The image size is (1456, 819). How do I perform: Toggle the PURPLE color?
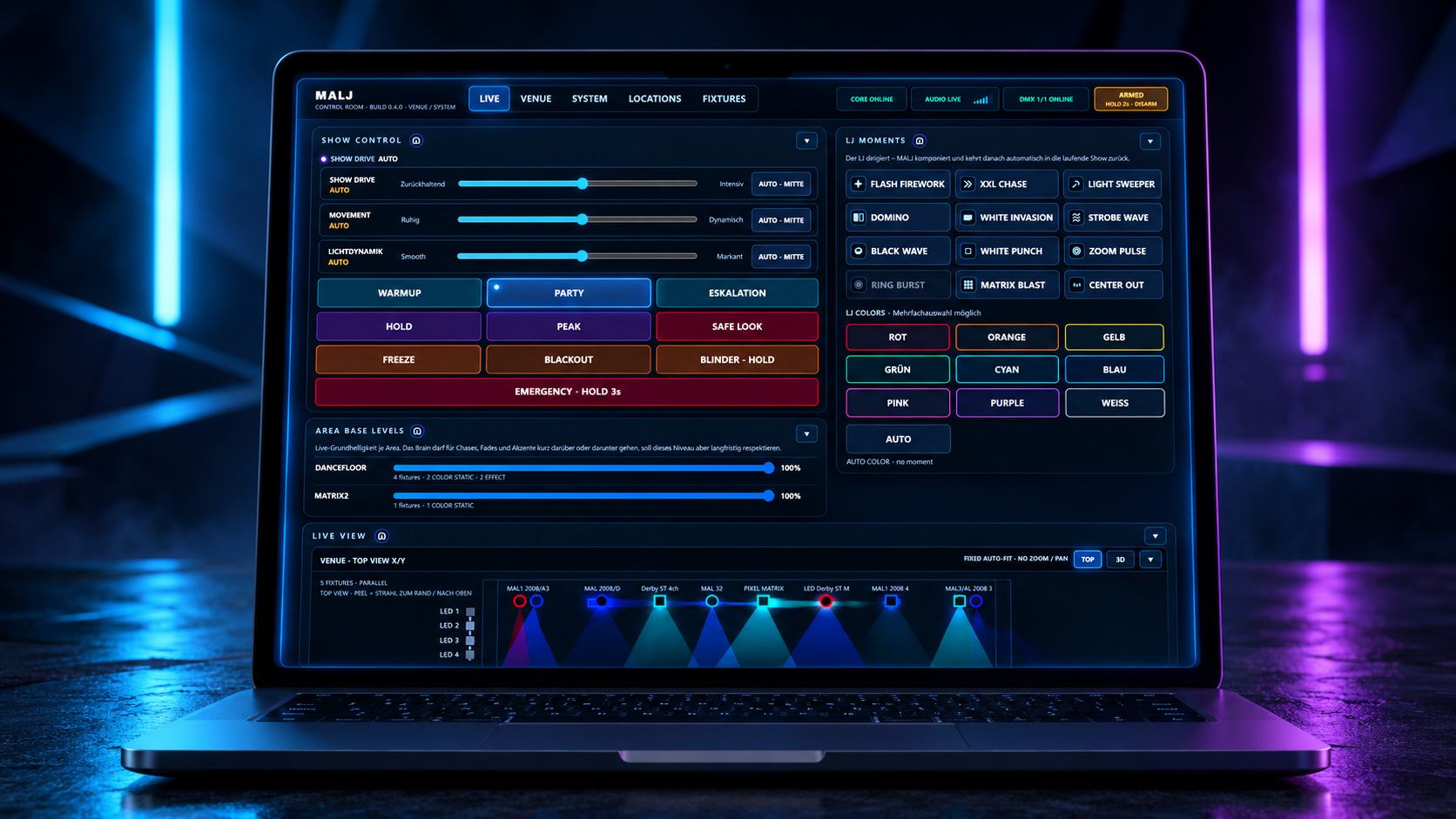[1007, 403]
